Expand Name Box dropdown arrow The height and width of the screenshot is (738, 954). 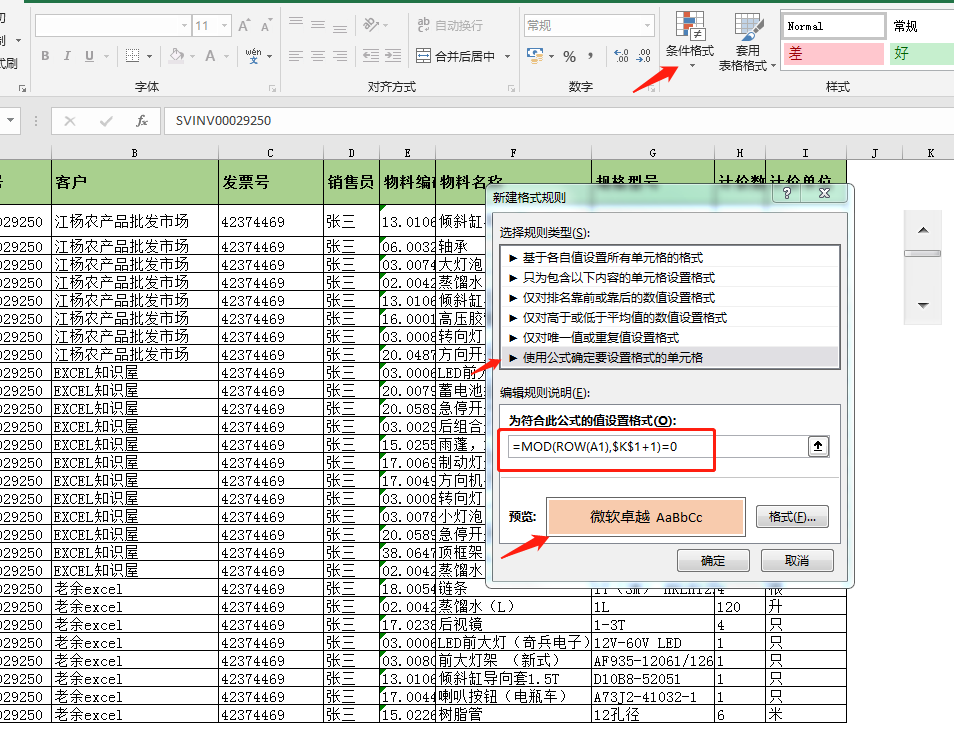click(x=10, y=120)
